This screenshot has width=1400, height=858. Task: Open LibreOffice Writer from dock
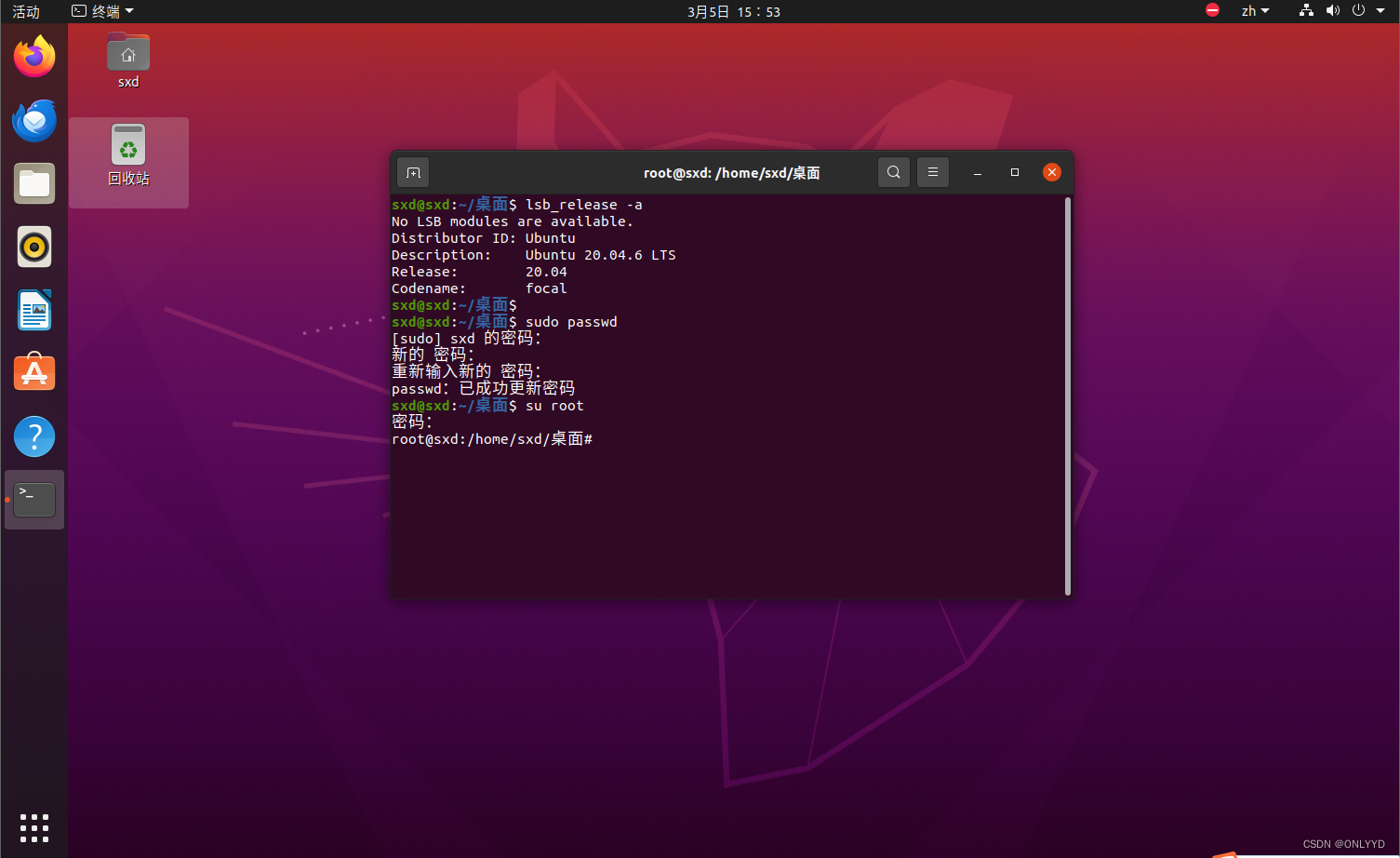click(x=34, y=311)
